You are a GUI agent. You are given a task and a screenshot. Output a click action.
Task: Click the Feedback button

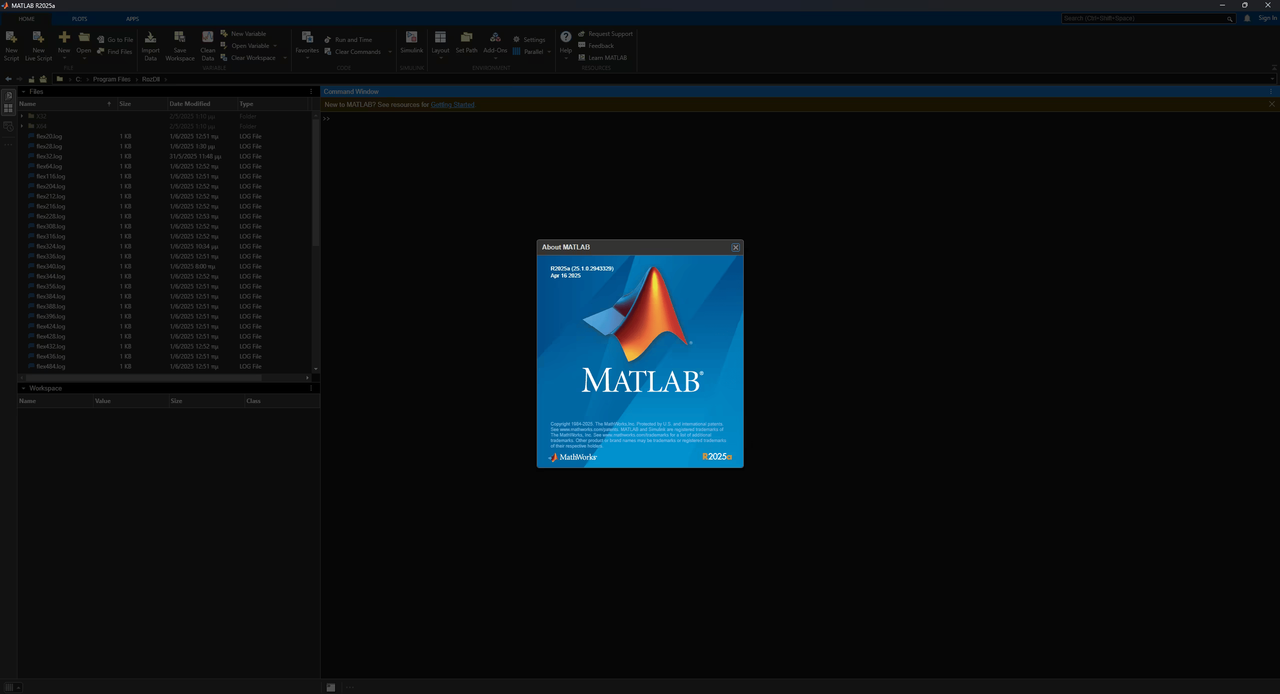(x=596, y=46)
